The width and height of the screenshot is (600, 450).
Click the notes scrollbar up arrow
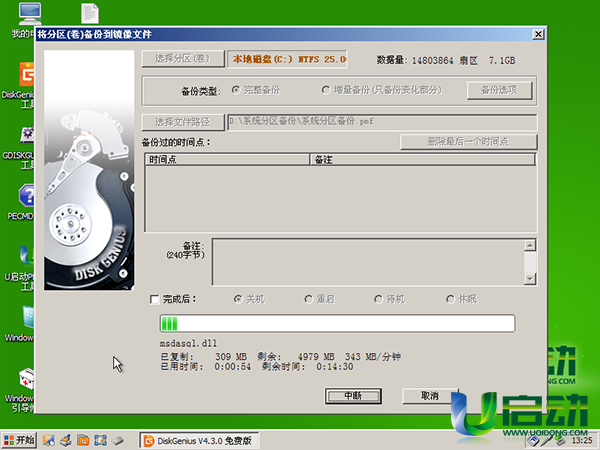click(530, 246)
